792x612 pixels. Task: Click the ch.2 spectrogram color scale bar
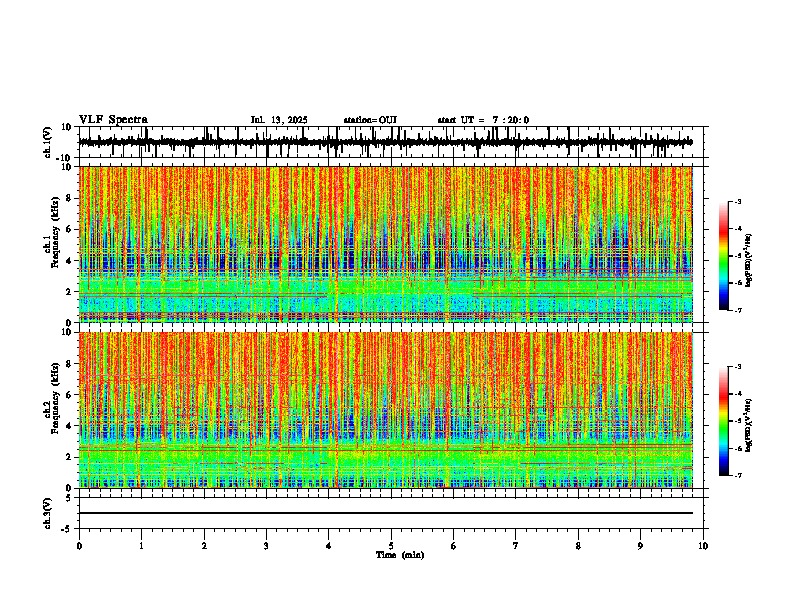click(724, 421)
